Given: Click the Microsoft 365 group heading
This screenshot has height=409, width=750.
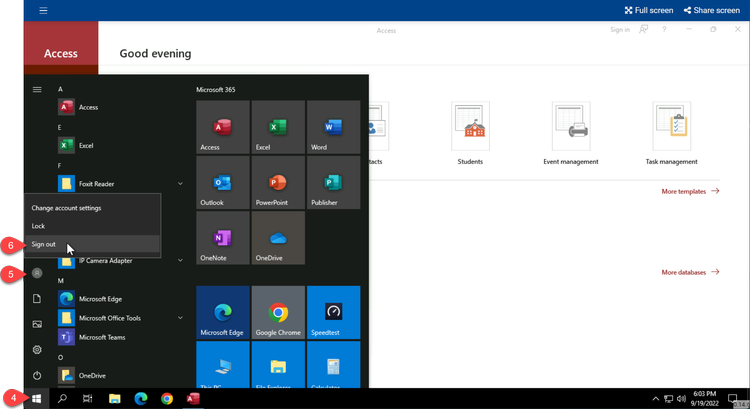Looking at the screenshot, I should point(216,89).
